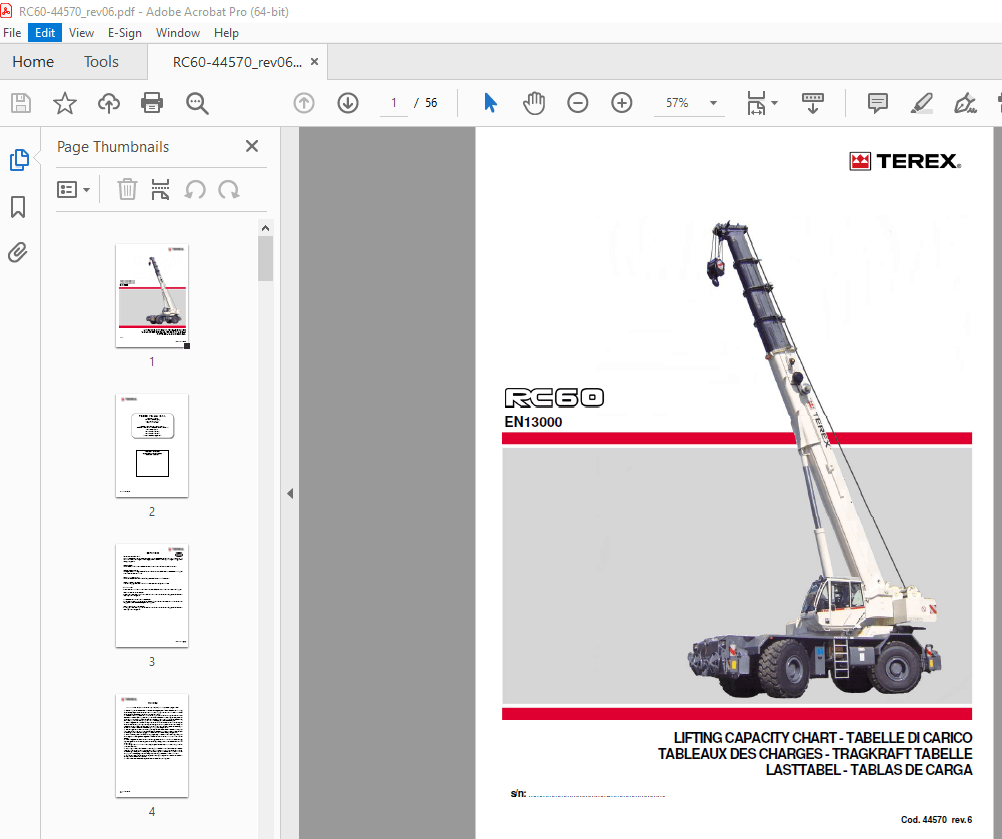Rotate the page counterclockwise in the thumbnails panel

pos(194,189)
